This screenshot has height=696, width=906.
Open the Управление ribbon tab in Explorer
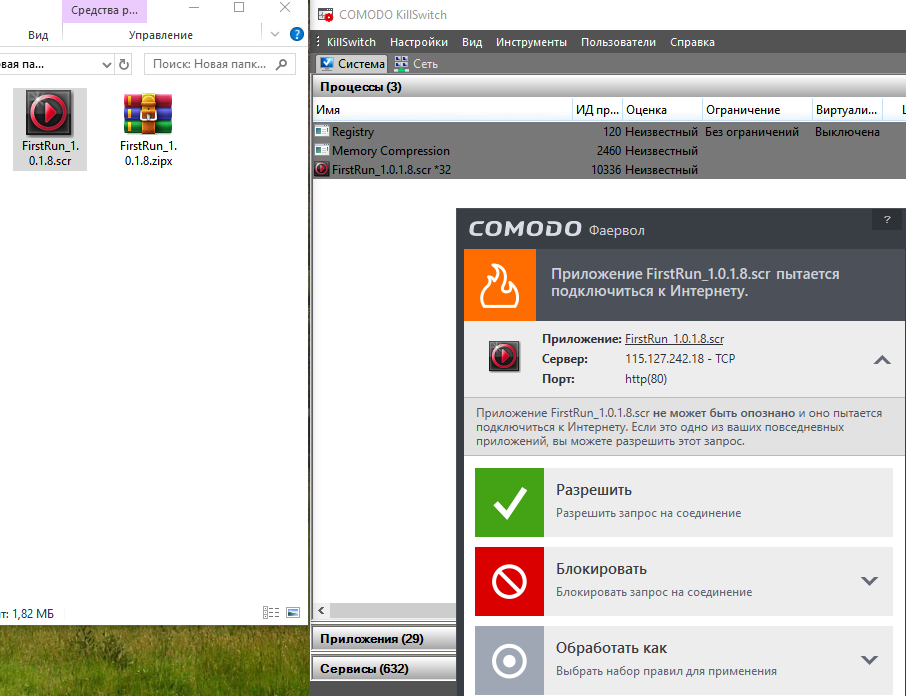(161, 35)
